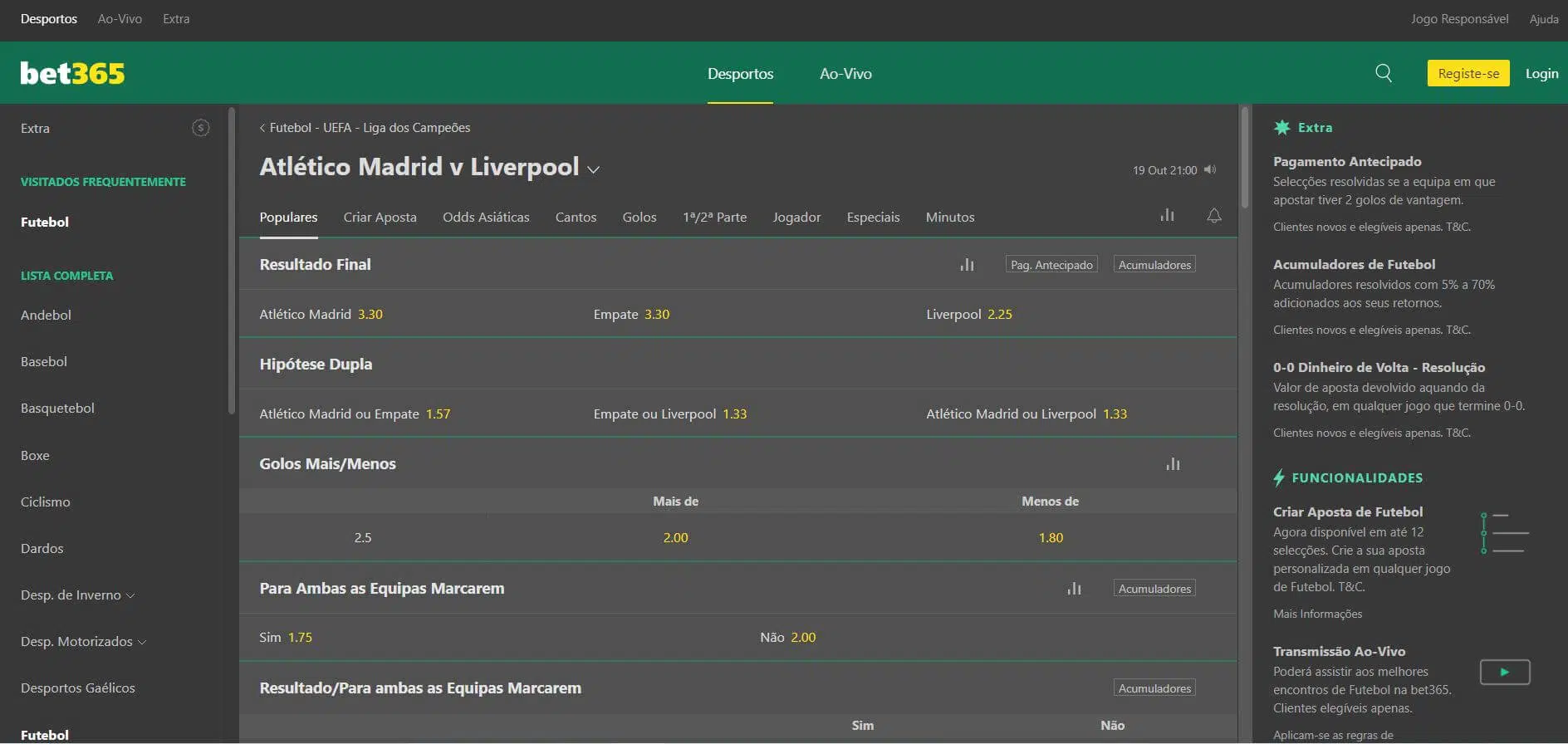
Task: Click Mais Informações under Criar Aposta de Futebol
Action: pyautogui.click(x=1317, y=614)
